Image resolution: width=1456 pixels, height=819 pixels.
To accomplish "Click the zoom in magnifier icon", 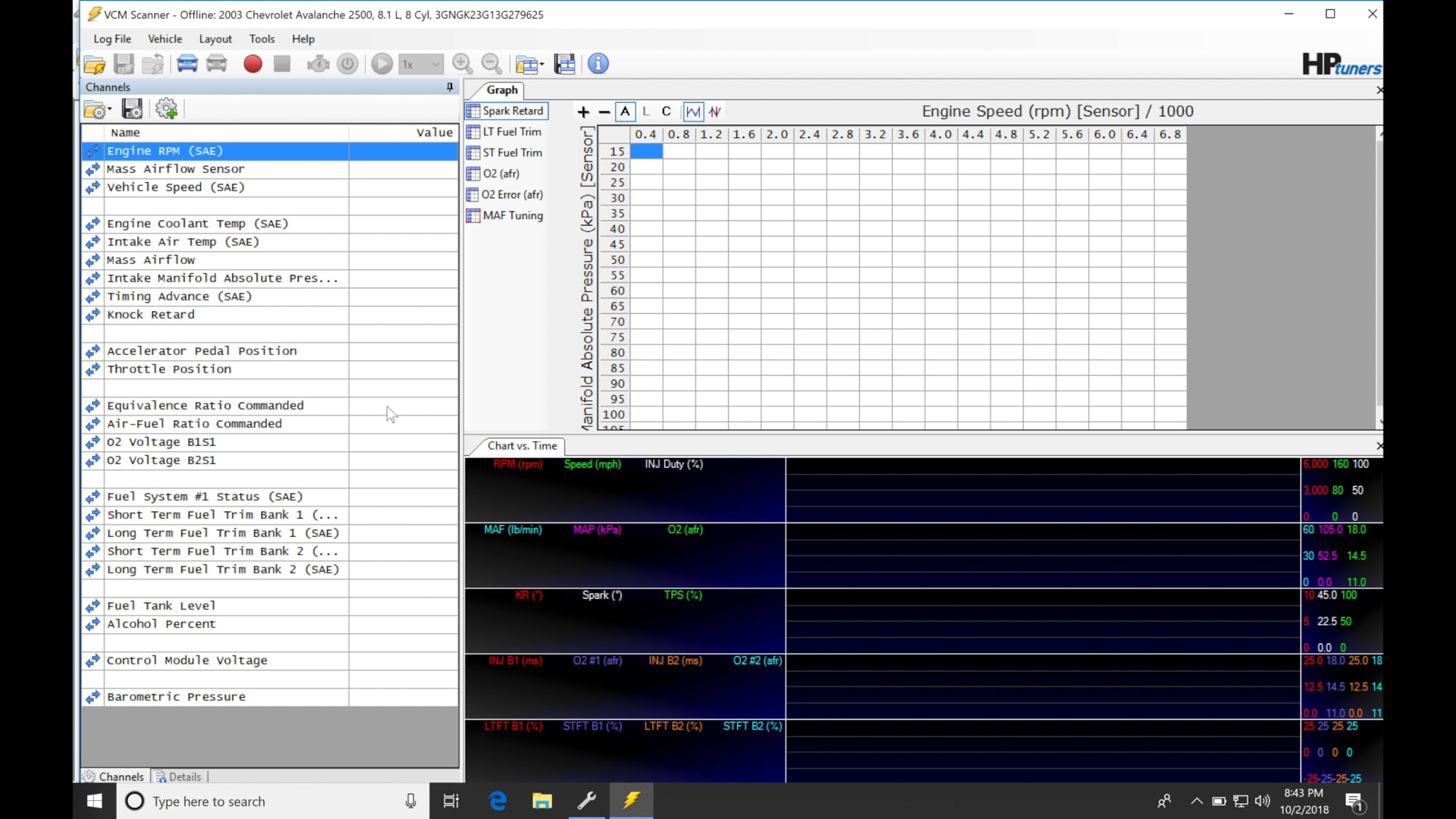I will tap(462, 64).
